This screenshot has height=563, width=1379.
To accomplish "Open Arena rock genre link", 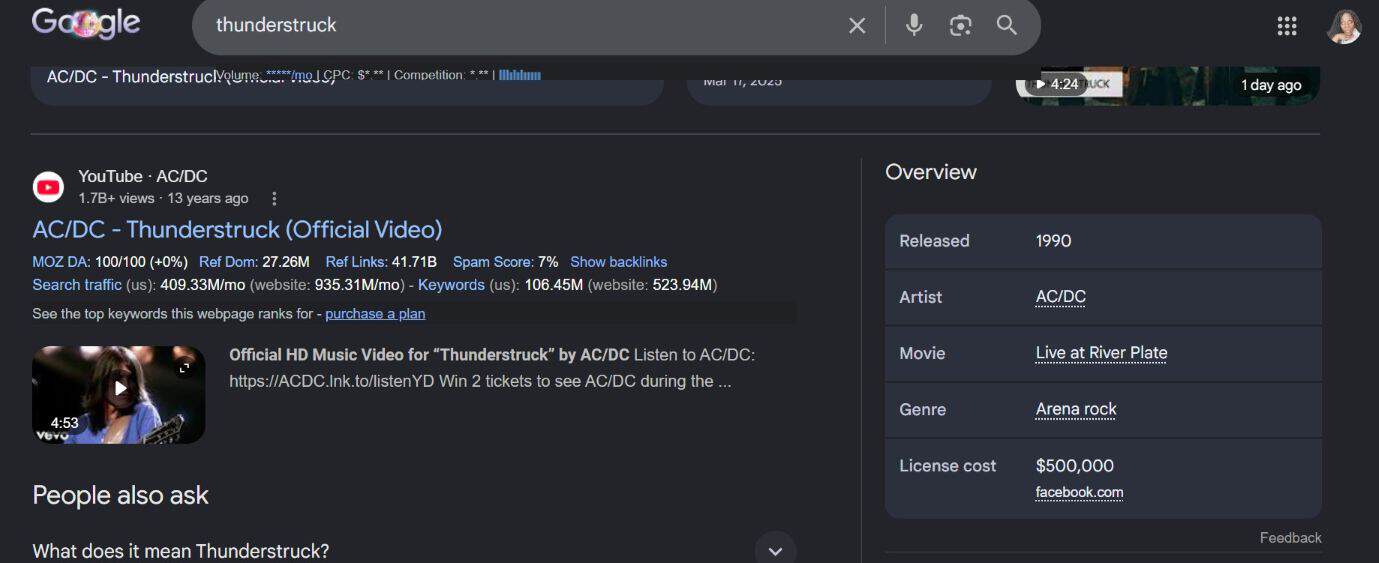I will tap(1076, 409).
